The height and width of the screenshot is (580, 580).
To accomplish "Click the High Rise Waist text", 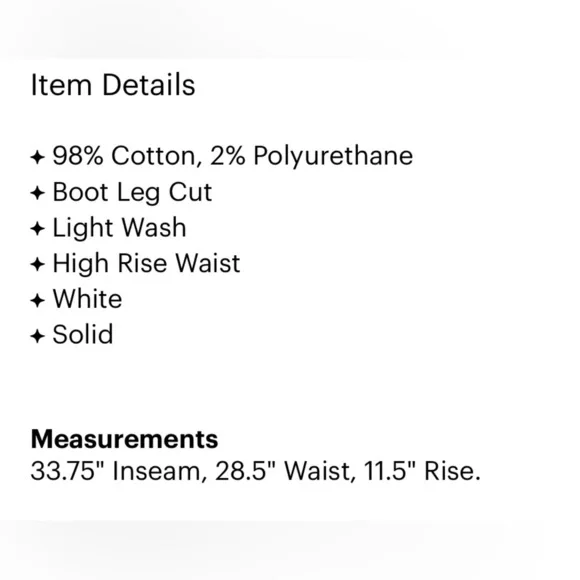I will pyautogui.click(x=146, y=263).
